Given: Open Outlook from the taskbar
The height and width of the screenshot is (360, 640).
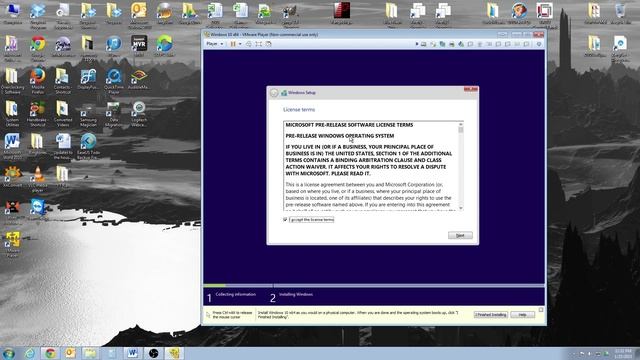Looking at the screenshot, I should 70,353.
